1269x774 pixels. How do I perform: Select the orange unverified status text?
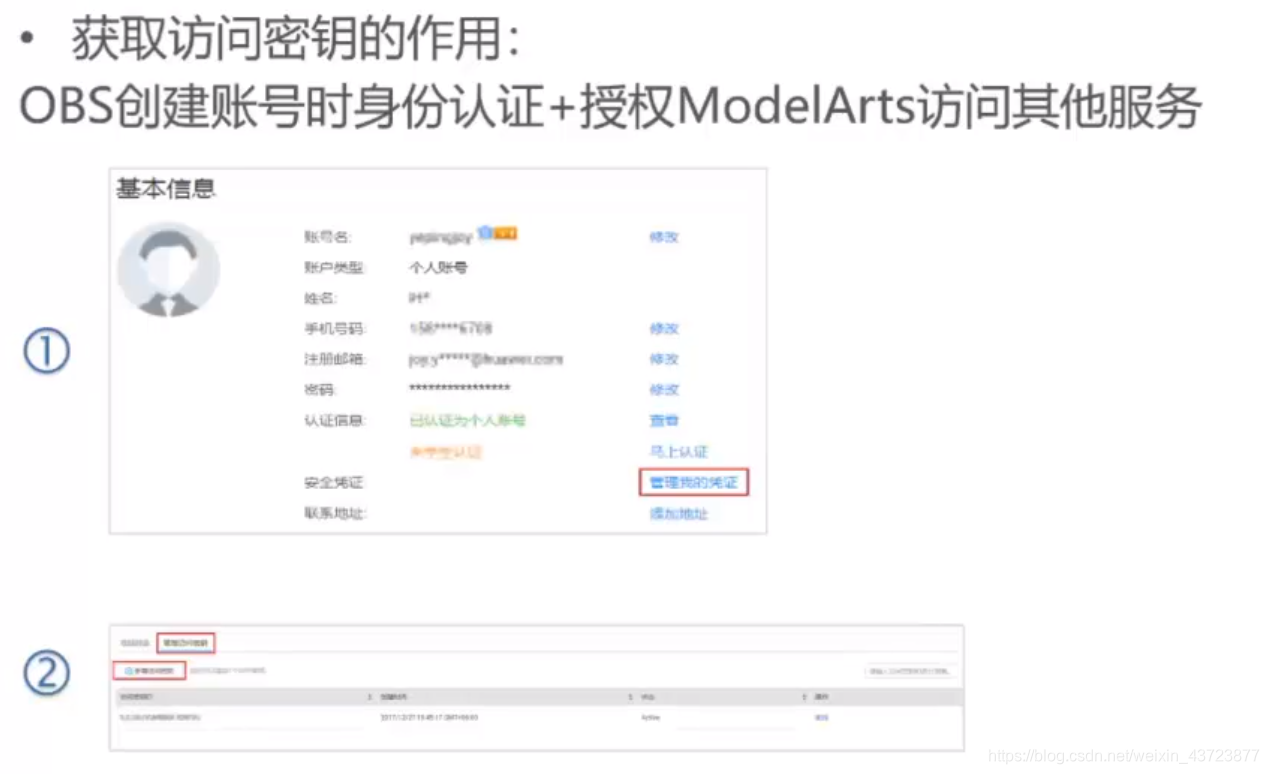[x=446, y=452]
